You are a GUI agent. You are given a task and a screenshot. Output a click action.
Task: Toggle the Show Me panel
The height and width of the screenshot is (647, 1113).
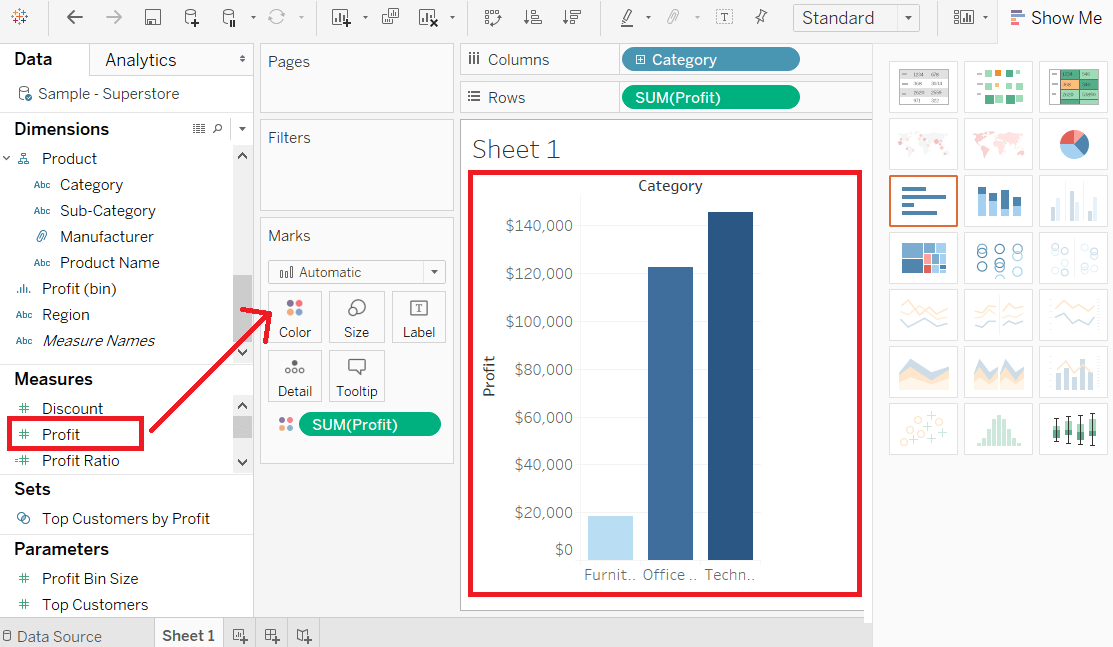pos(1056,18)
